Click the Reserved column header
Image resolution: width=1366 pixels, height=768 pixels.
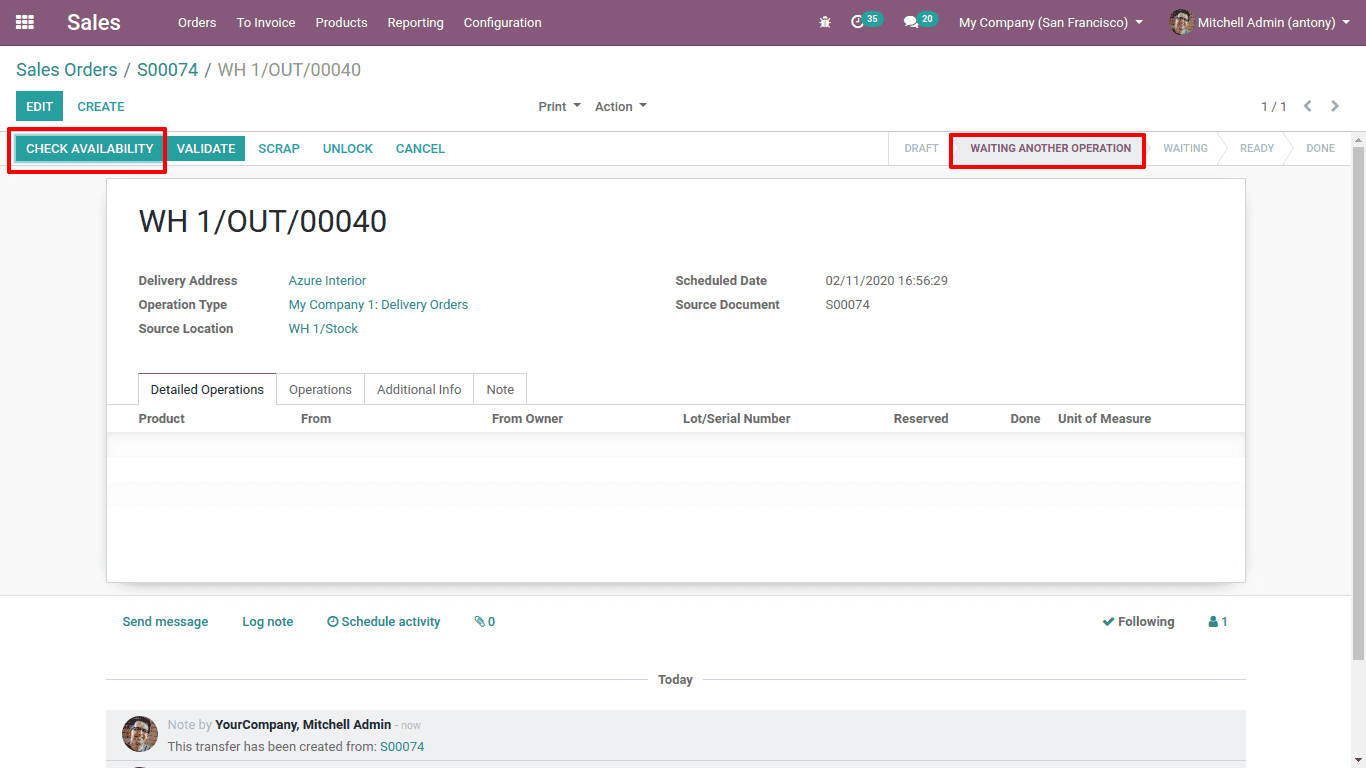(921, 419)
